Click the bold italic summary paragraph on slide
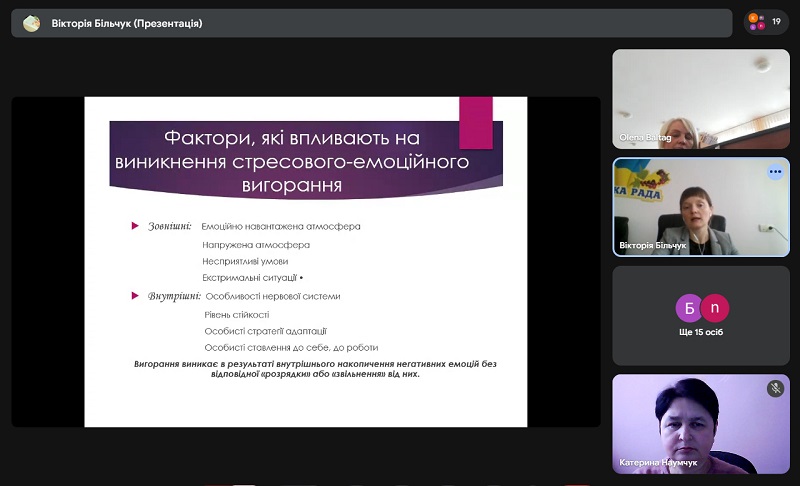 315,369
